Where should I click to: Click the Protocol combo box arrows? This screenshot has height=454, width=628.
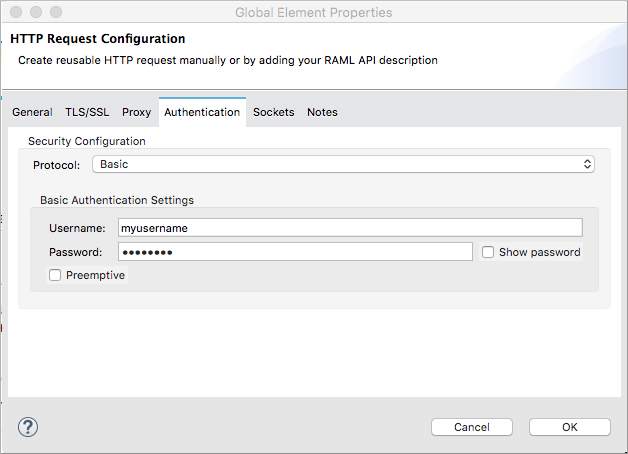tap(588, 164)
